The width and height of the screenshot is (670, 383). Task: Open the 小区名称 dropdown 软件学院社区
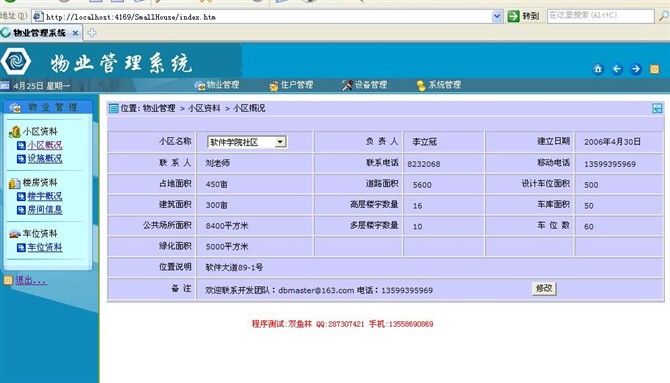tap(247, 142)
